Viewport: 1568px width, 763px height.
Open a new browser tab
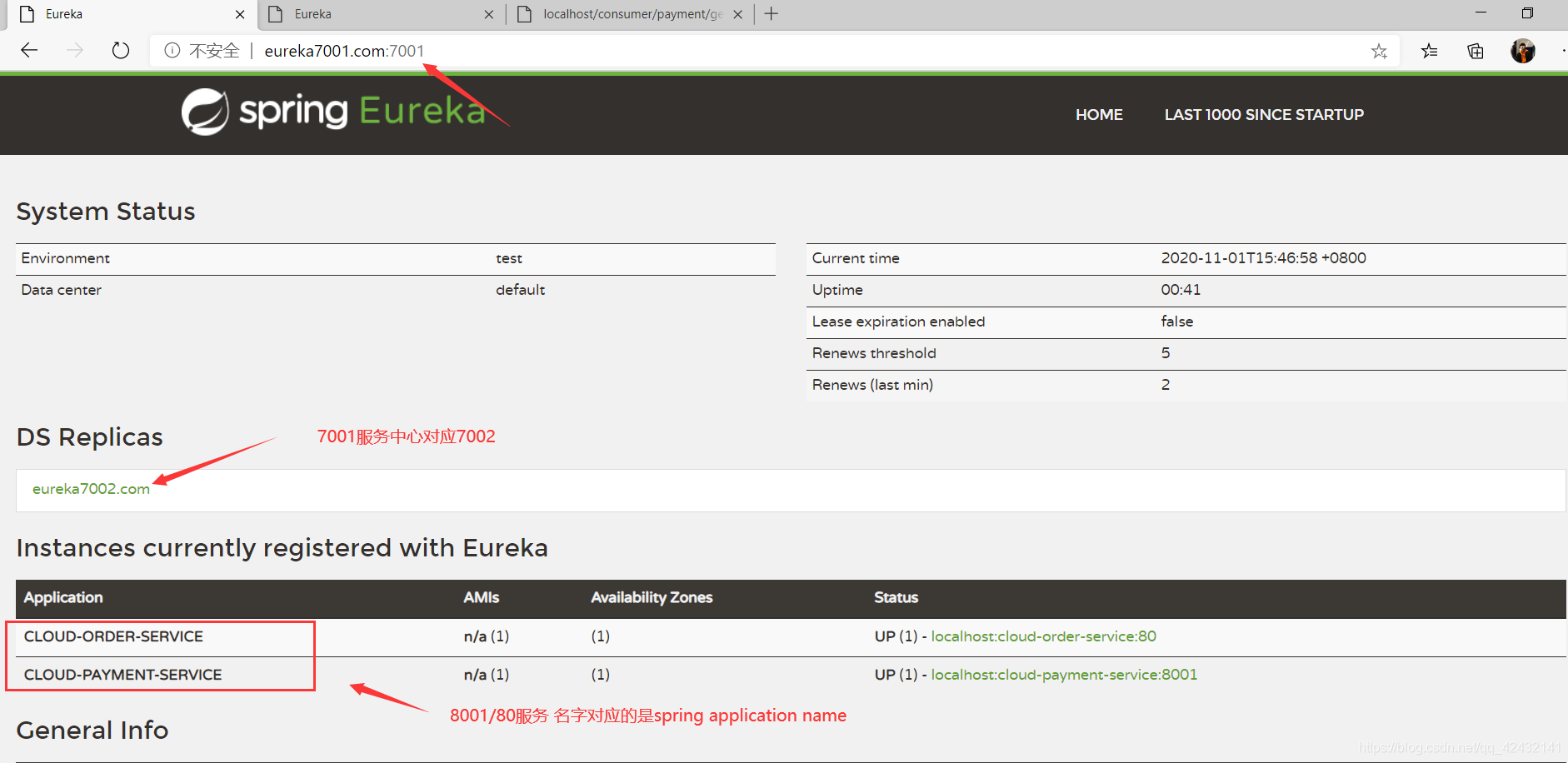pos(772,13)
